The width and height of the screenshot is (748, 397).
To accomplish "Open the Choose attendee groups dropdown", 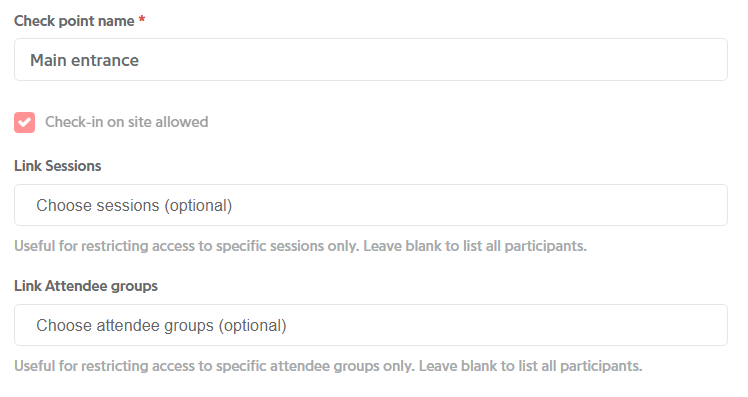I will click(371, 325).
